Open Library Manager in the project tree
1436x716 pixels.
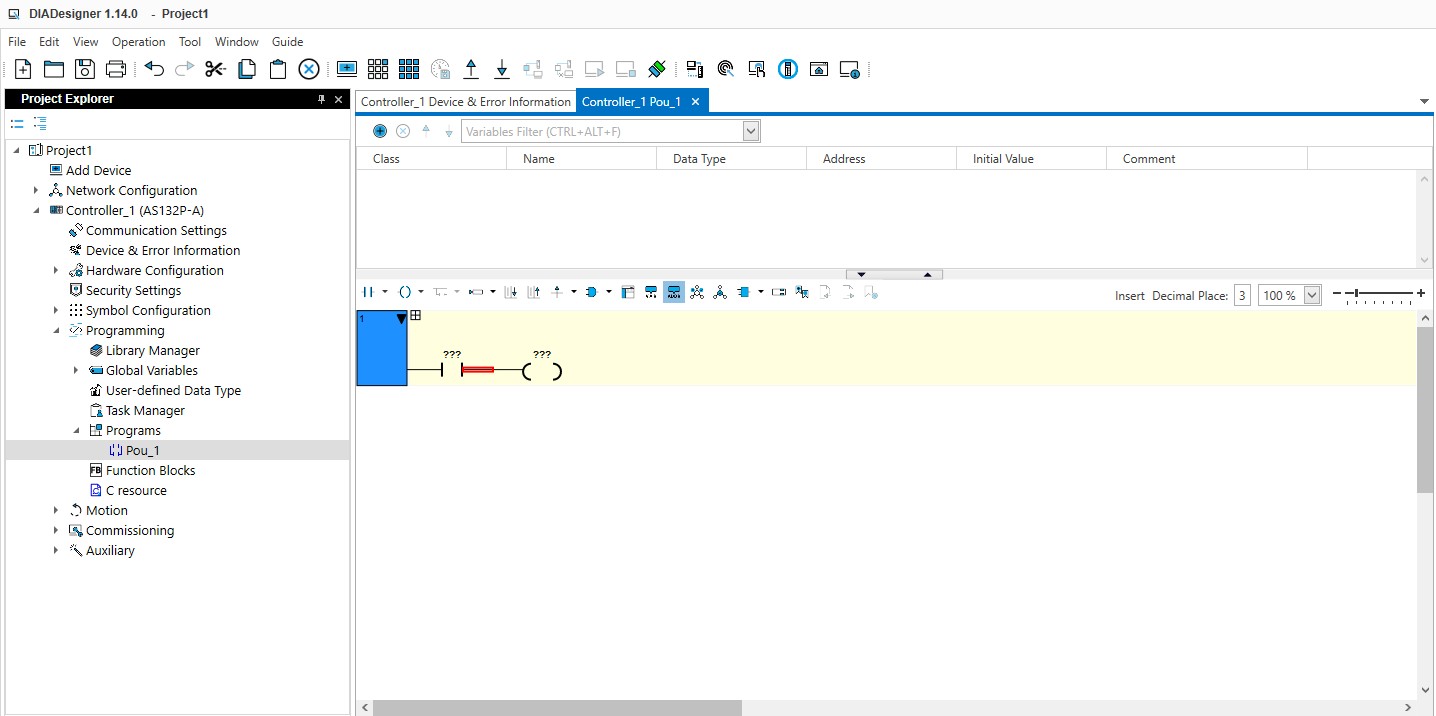152,350
